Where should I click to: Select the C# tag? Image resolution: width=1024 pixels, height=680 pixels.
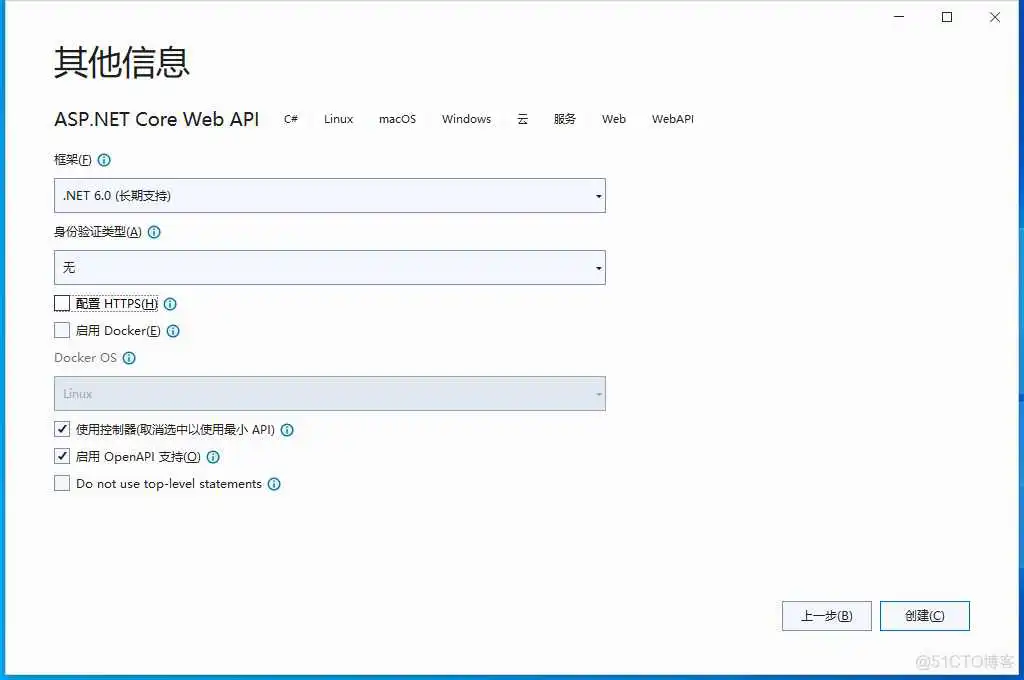click(x=290, y=119)
